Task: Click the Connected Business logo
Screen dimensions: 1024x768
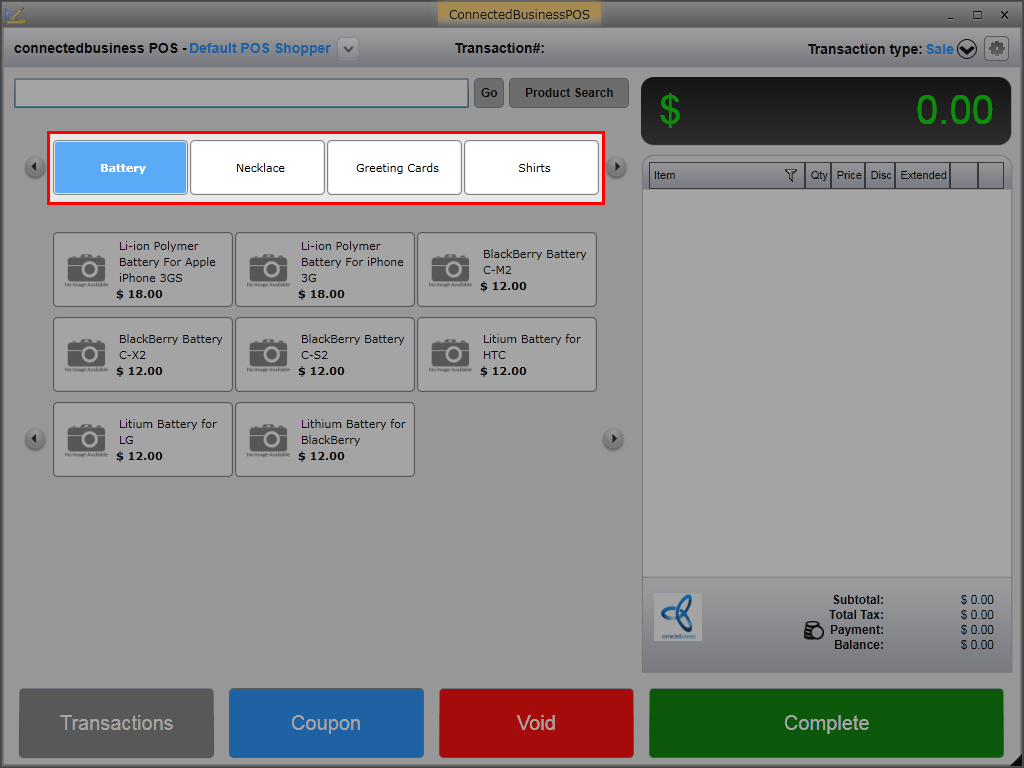Action: [x=678, y=617]
